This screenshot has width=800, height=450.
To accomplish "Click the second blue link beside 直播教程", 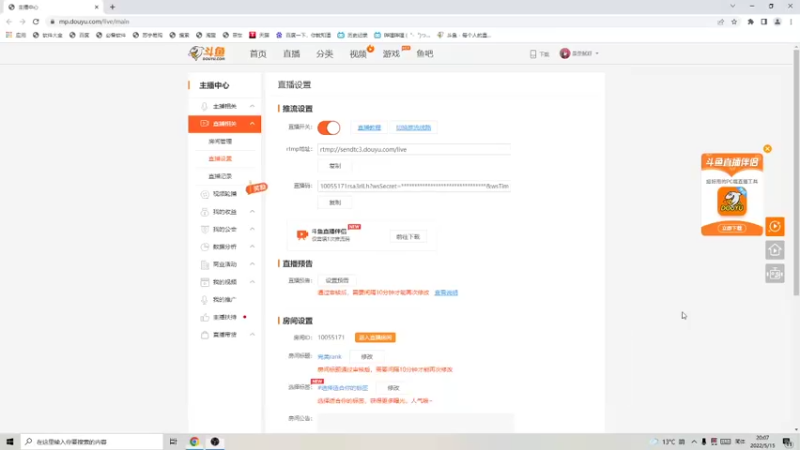I will pyautogui.click(x=413, y=128).
